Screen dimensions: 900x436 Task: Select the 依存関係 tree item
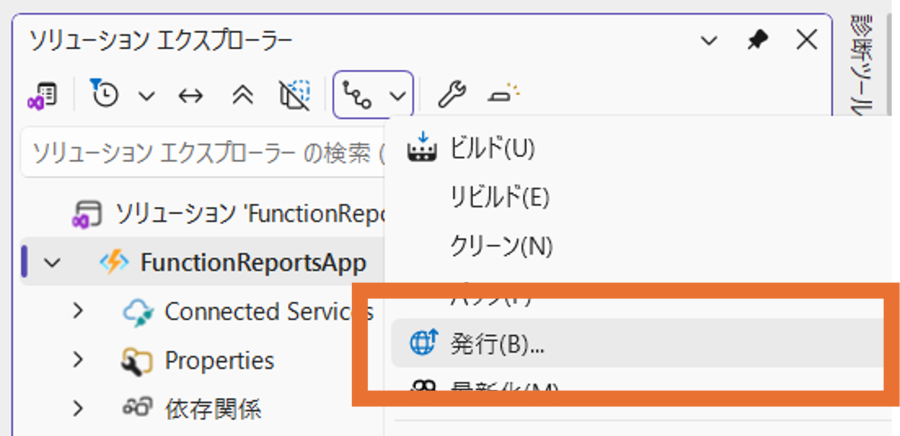[x=213, y=409]
